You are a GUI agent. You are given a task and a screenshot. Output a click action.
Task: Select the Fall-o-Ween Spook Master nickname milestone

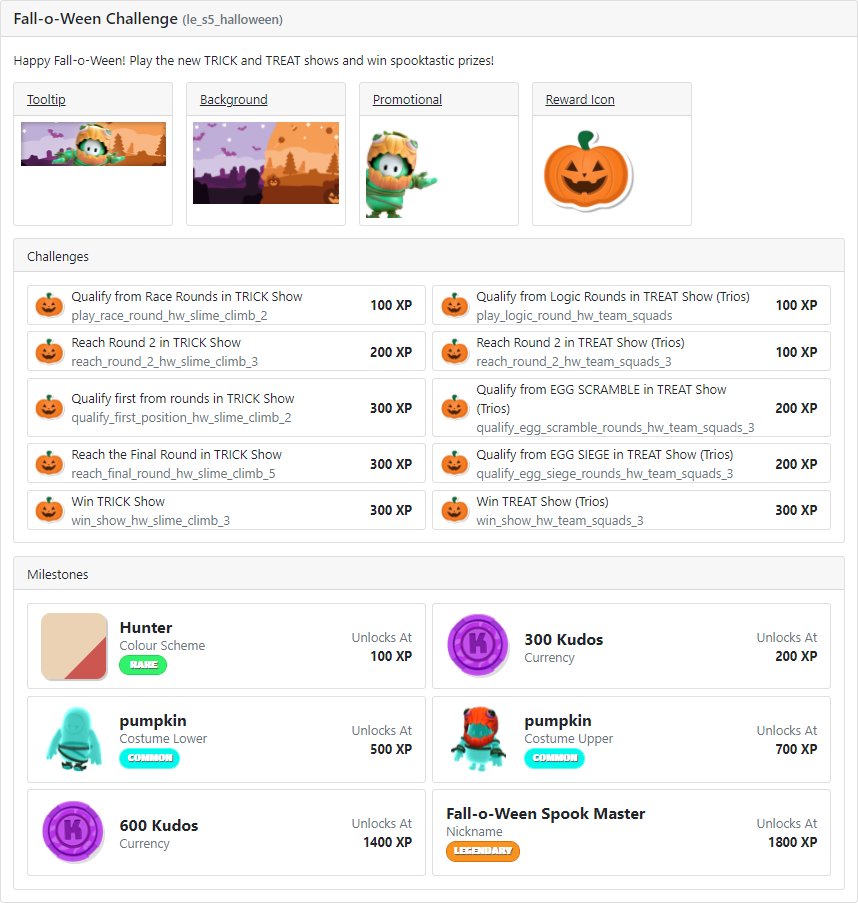(631, 832)
